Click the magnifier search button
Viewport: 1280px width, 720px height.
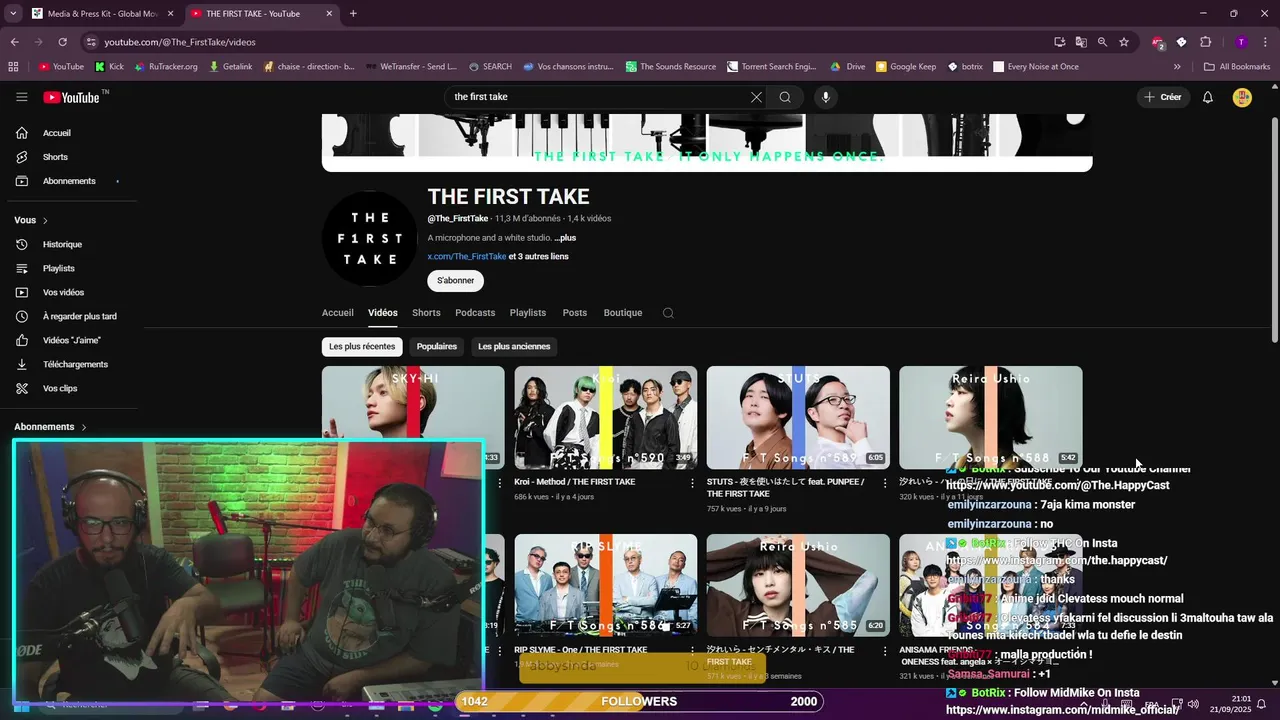(x=785, y=97)
